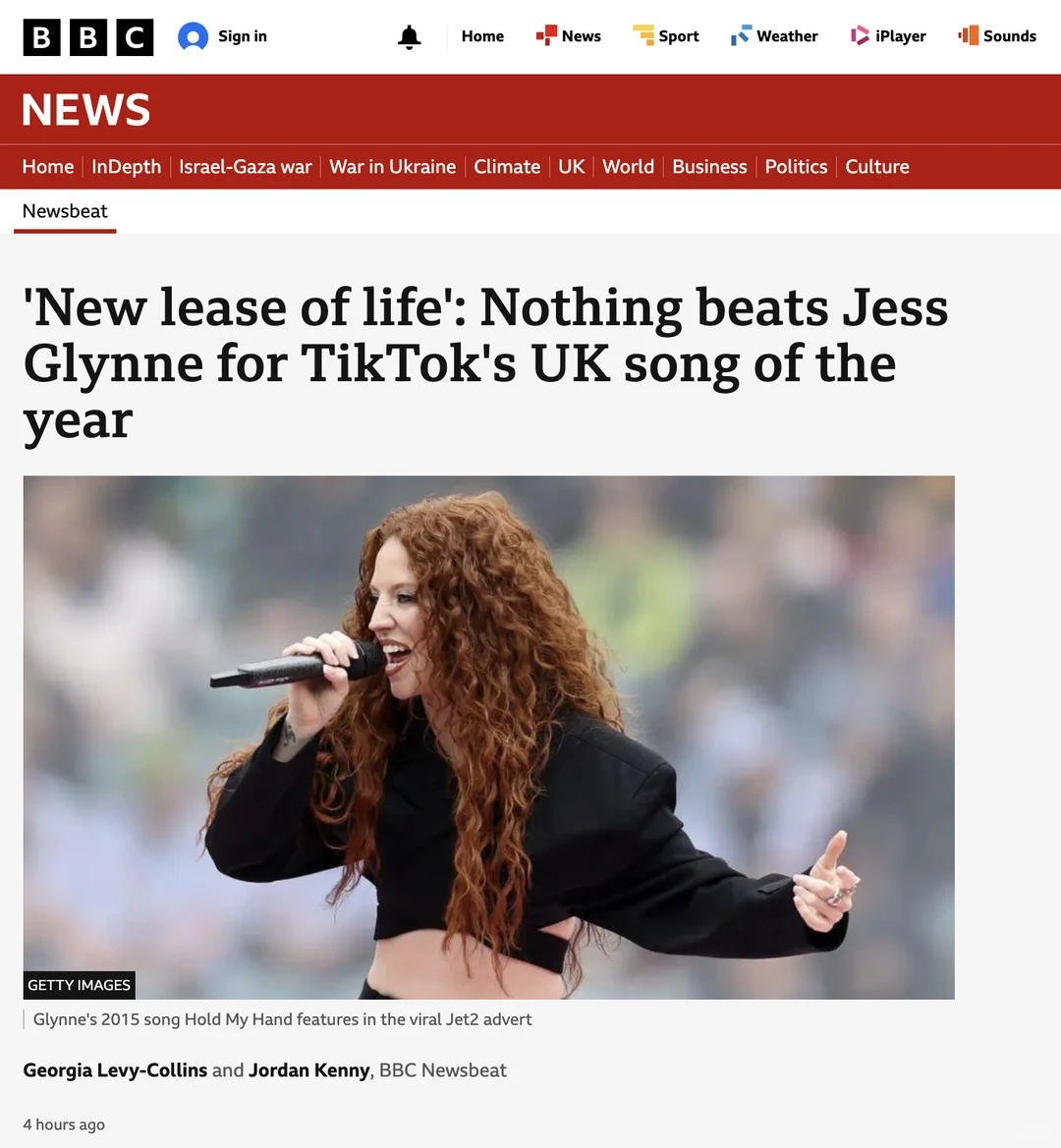This screenshot has height=1148, width=1061.
Task: Click the blue Sign in avatar icon
Action: click(194, 36)
